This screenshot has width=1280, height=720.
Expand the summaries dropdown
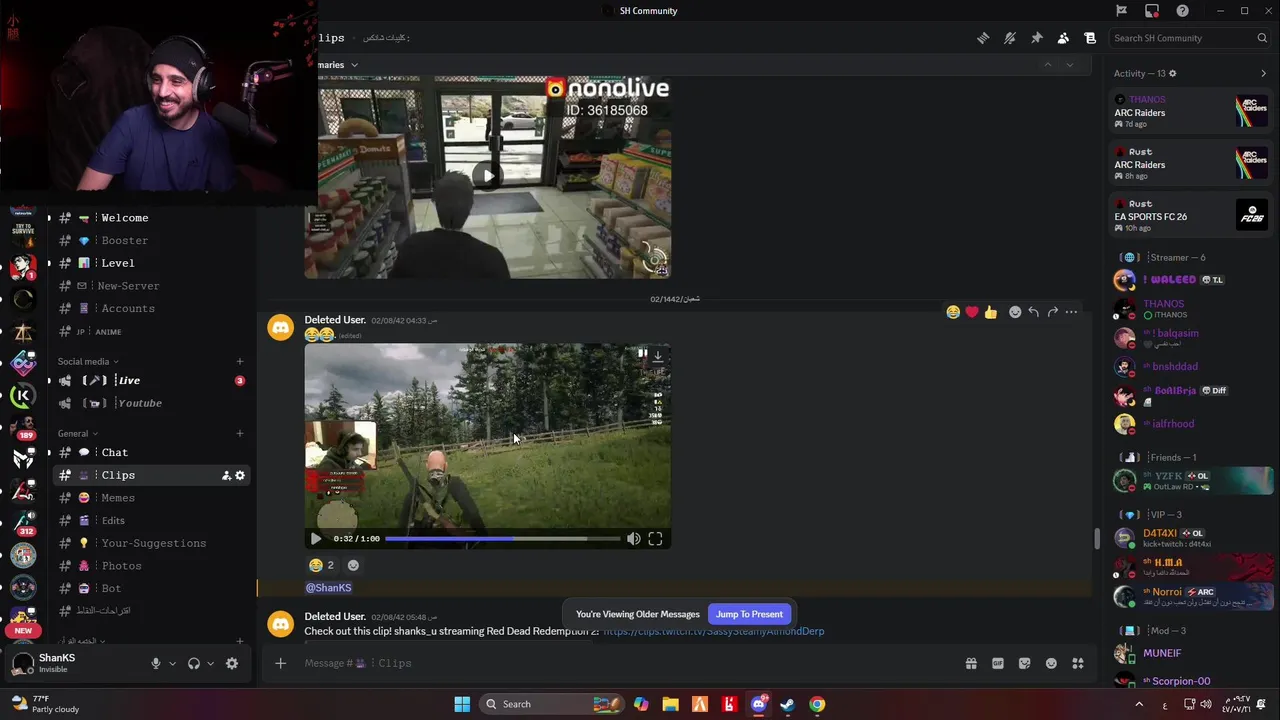pos(354,65)
